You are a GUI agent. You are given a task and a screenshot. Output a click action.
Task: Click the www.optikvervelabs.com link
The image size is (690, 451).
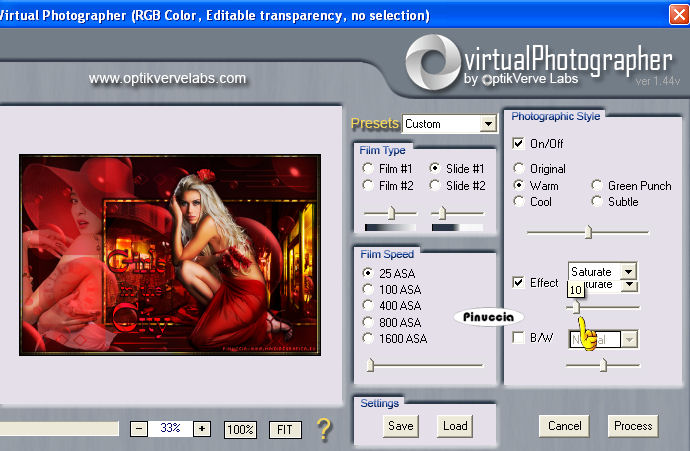(x=167, y=78)
